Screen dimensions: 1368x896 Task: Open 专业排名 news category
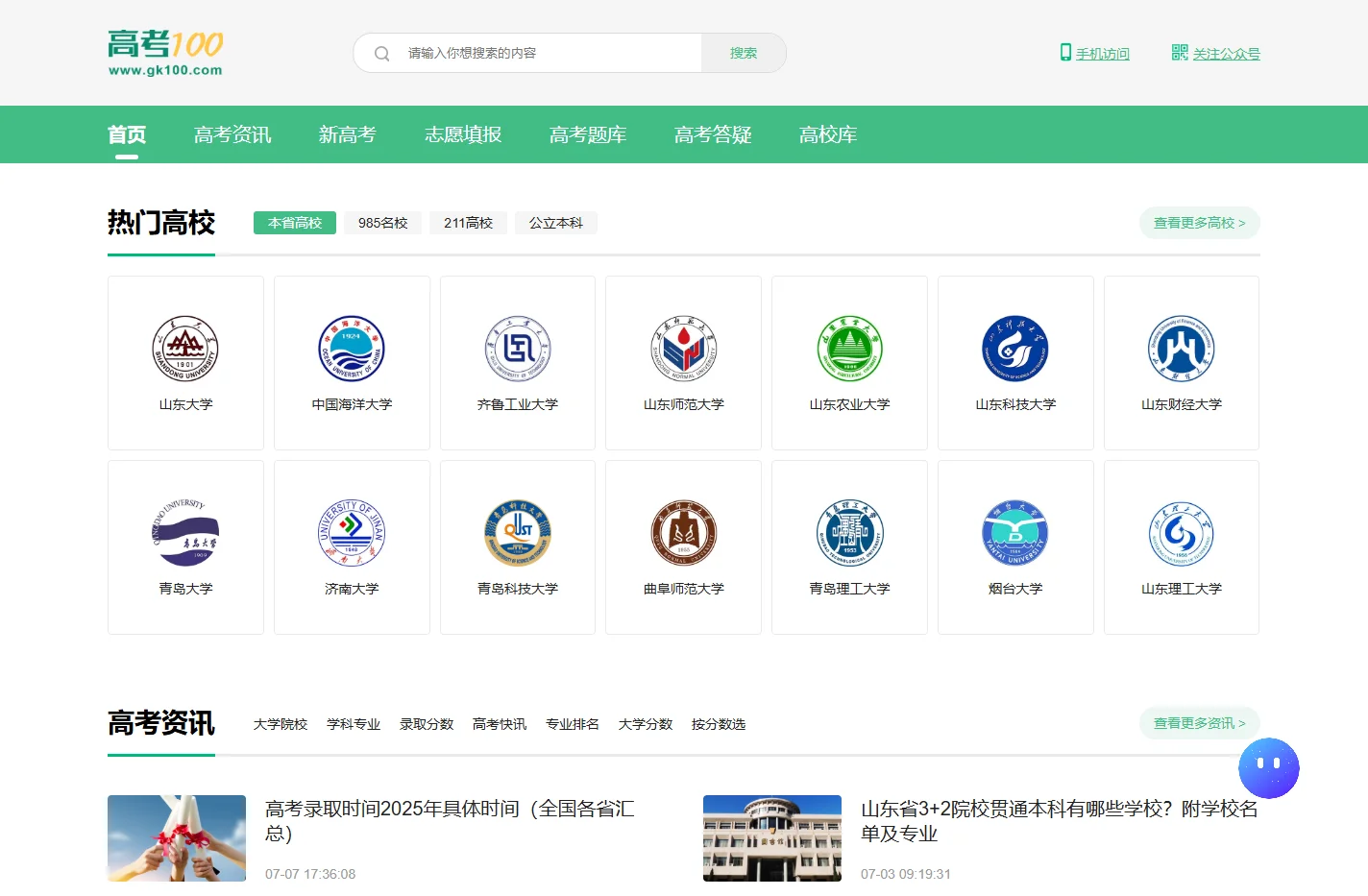point(573,724)
